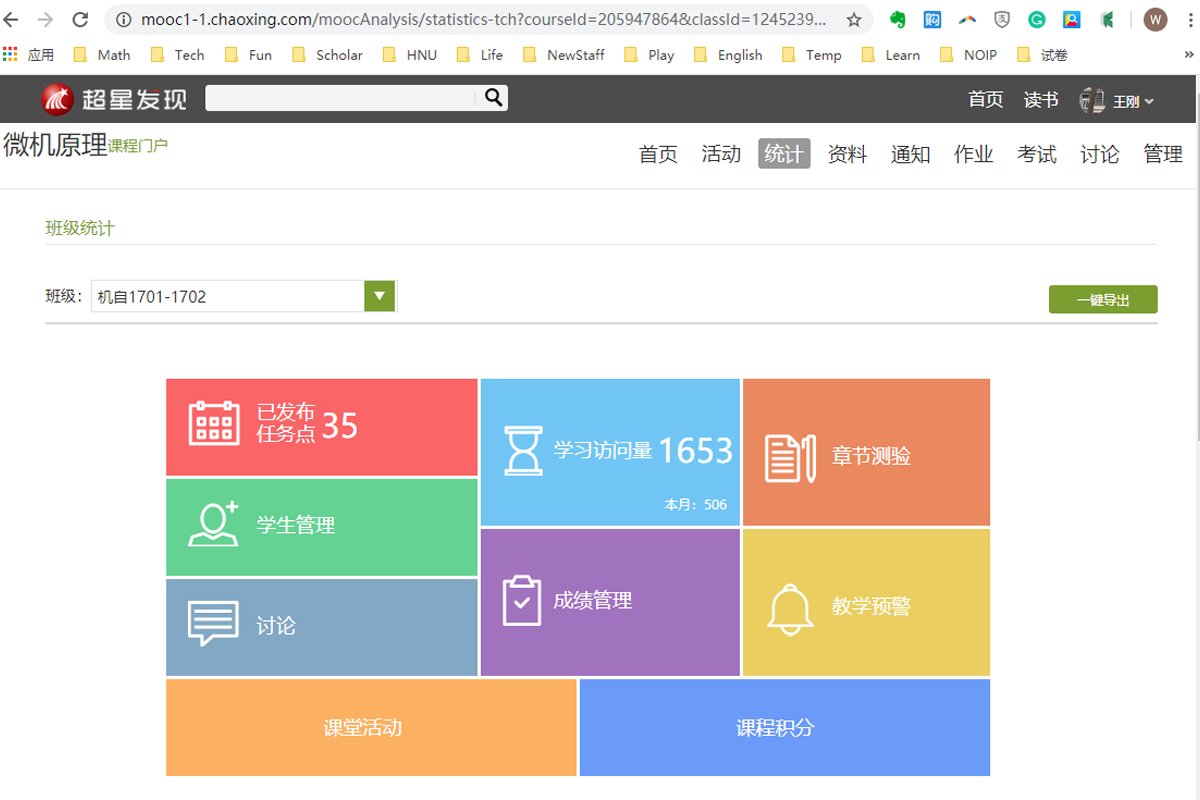Expand the 班级 class dropdown arrow
The height and width of the screenshot is (800, 1200).
(379, 296)
